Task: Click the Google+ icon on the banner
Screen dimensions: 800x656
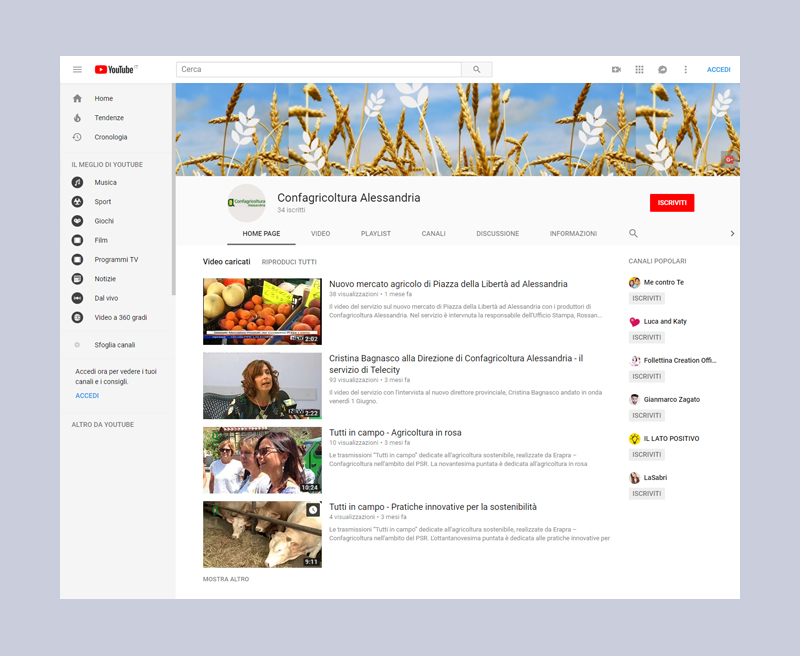Action: coord(729,160)
